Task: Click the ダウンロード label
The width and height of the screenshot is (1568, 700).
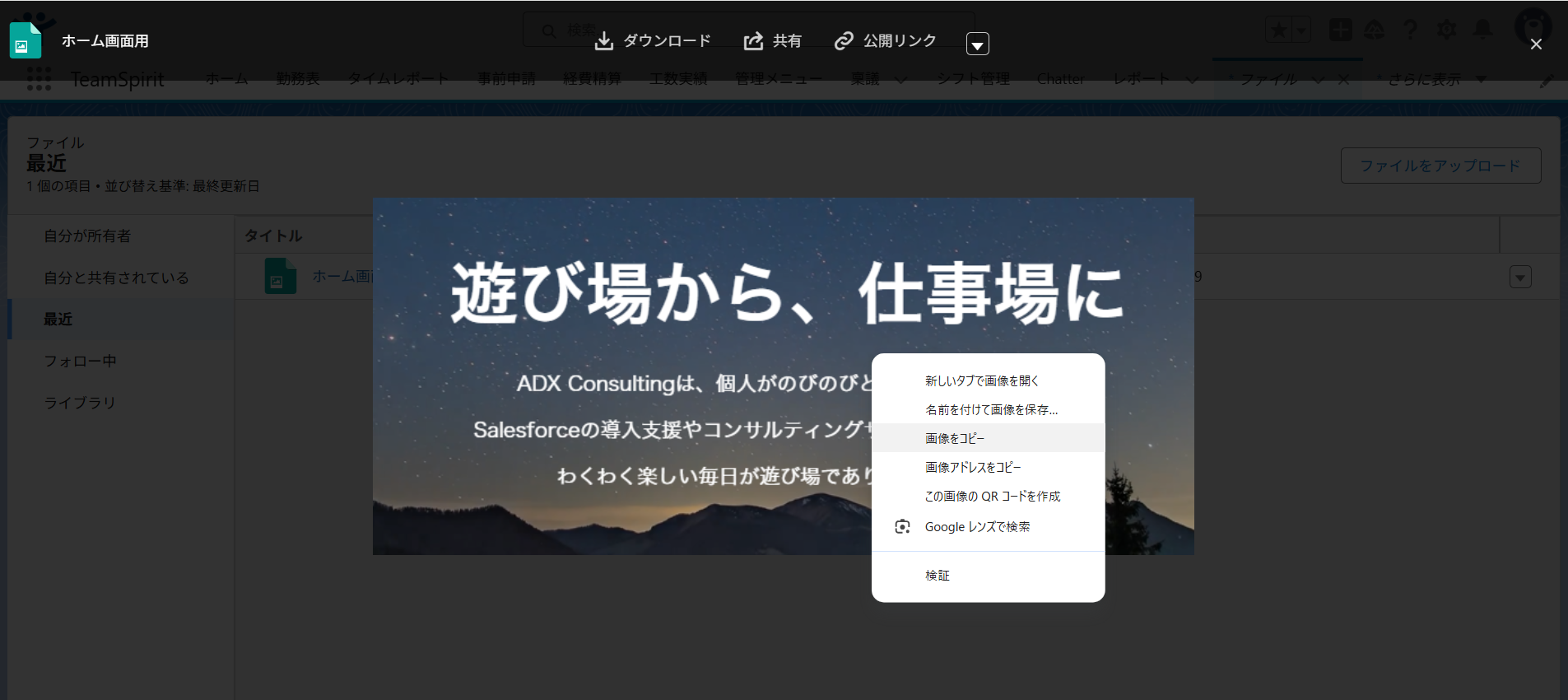Action: pos(667,41)
